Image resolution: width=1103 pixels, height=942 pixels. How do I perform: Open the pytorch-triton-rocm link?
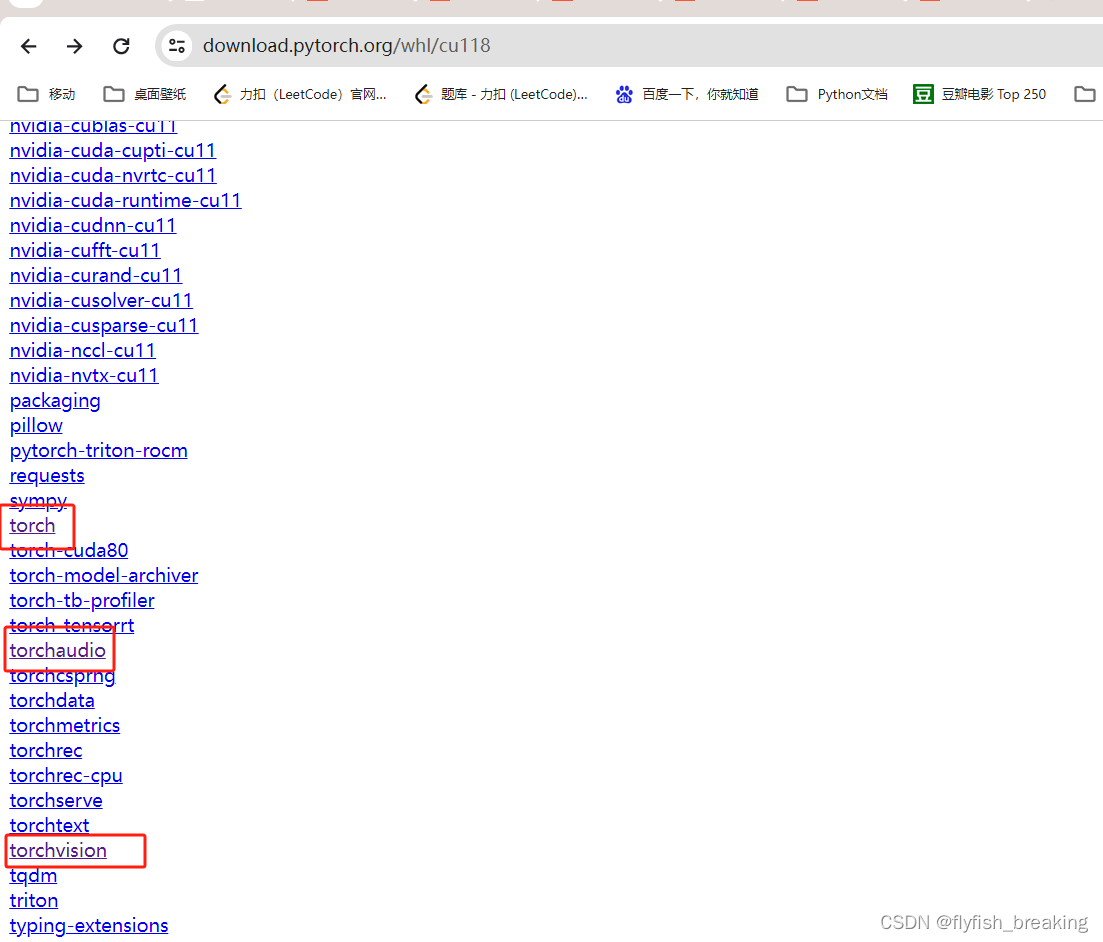(98, 451)
